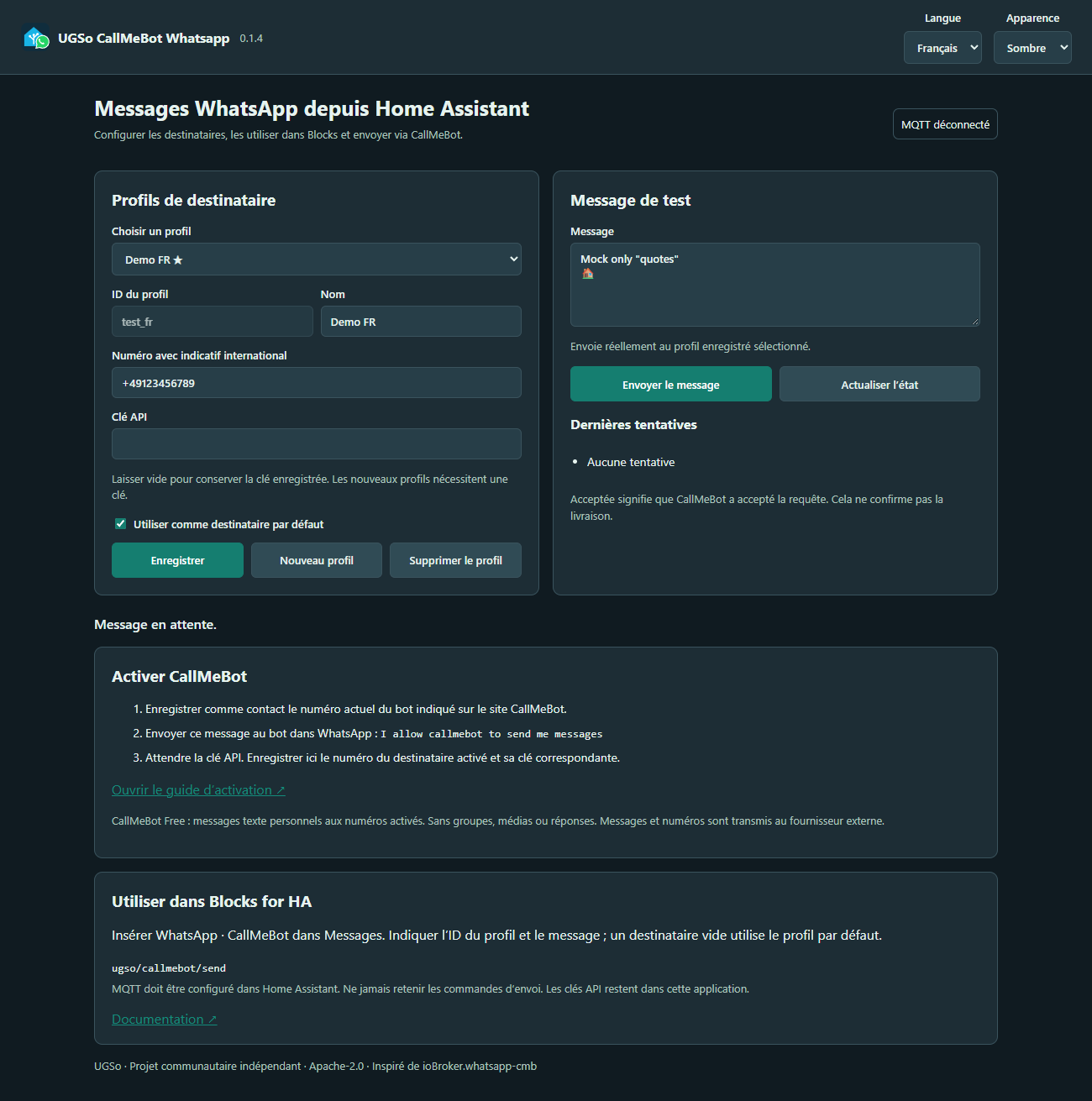This screenshot has width=1092, height=1101.
Task: Create a profile with Nouveau profil
Action: click(317, 560)
